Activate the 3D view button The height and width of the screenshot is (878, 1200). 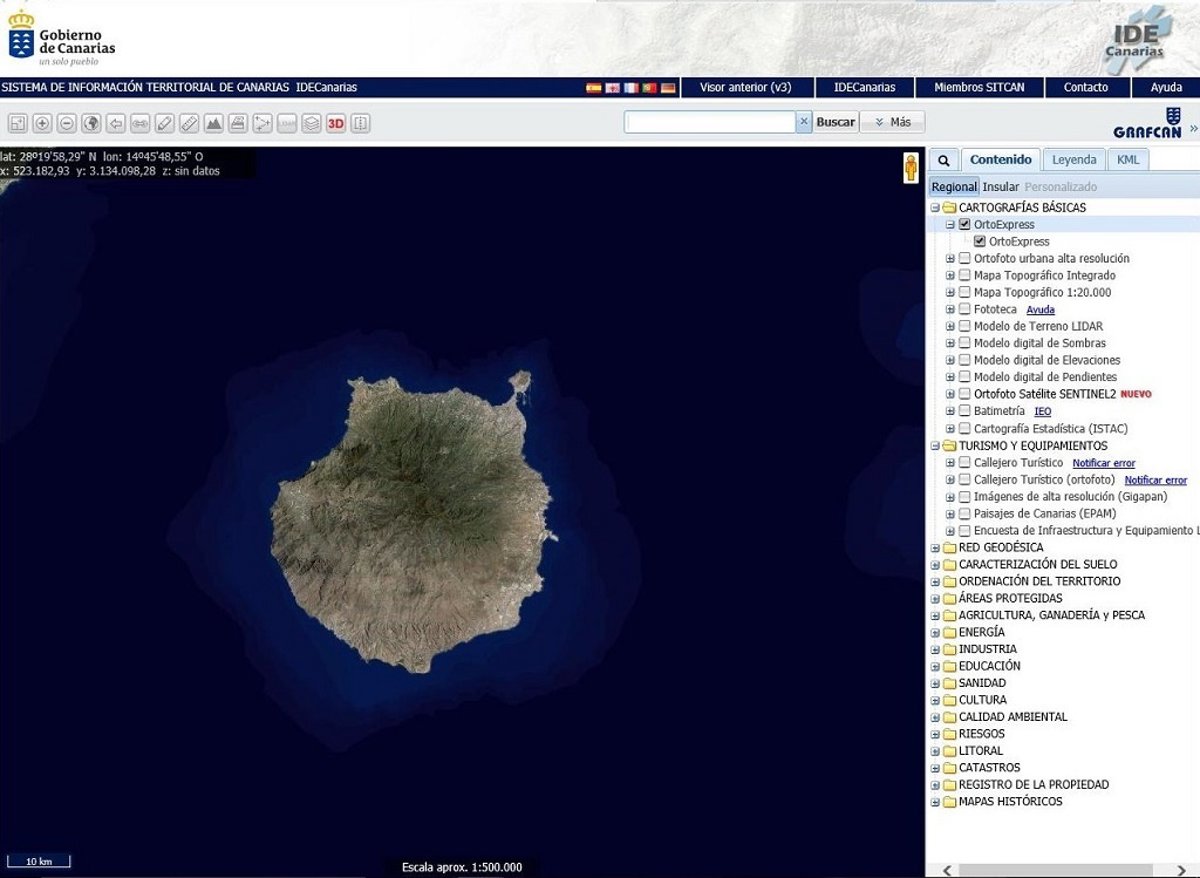point(336,123)
